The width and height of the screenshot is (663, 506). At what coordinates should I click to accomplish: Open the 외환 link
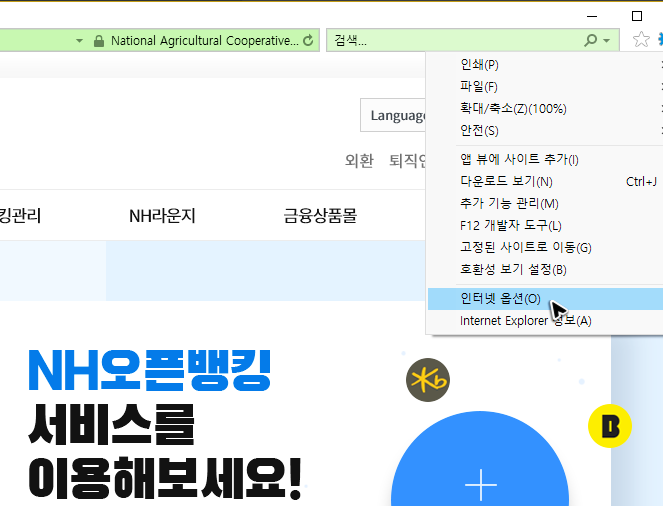point(359,161)
